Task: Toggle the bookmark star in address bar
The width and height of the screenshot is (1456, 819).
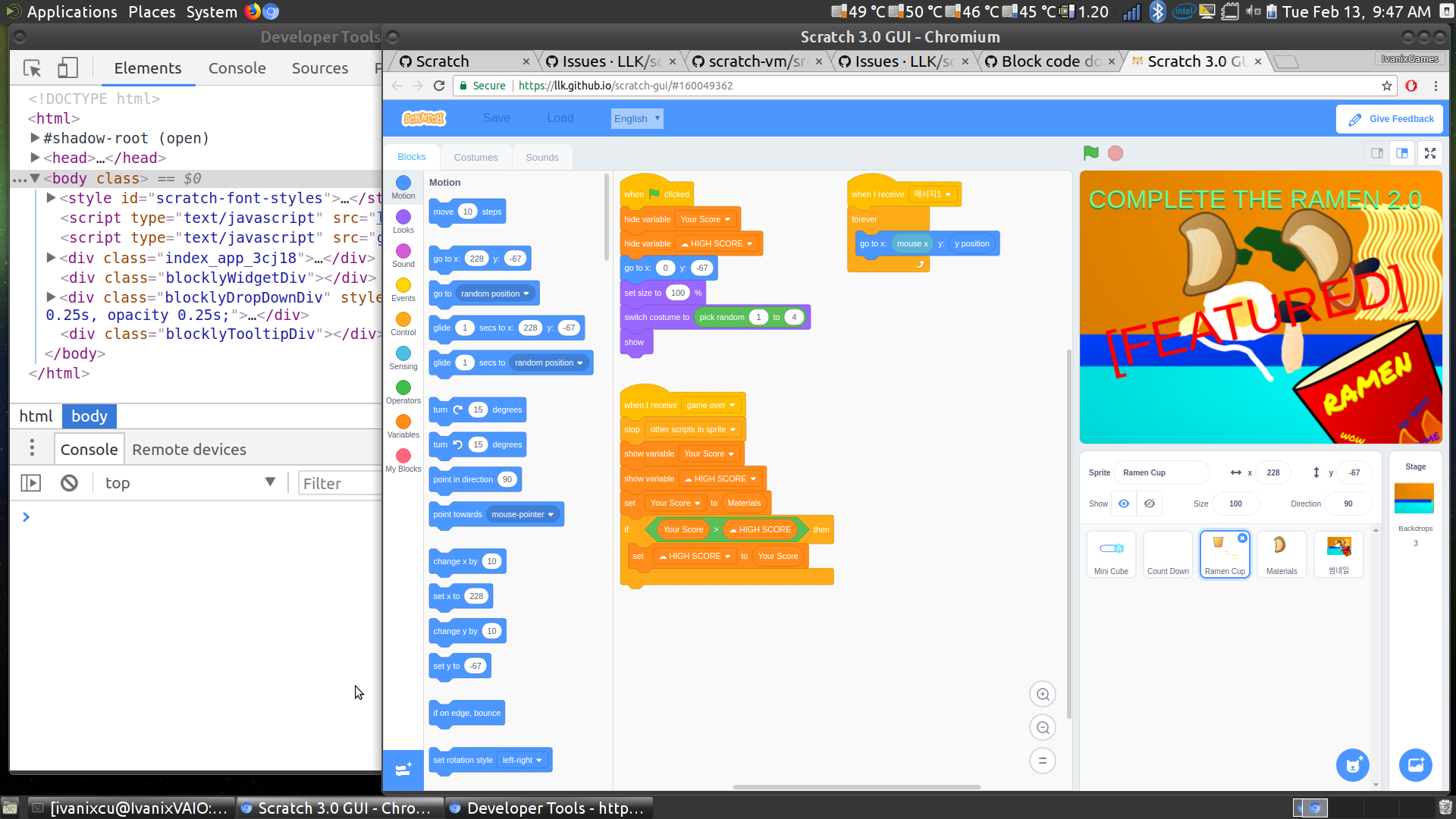Action: click(x=1387, y=86)
